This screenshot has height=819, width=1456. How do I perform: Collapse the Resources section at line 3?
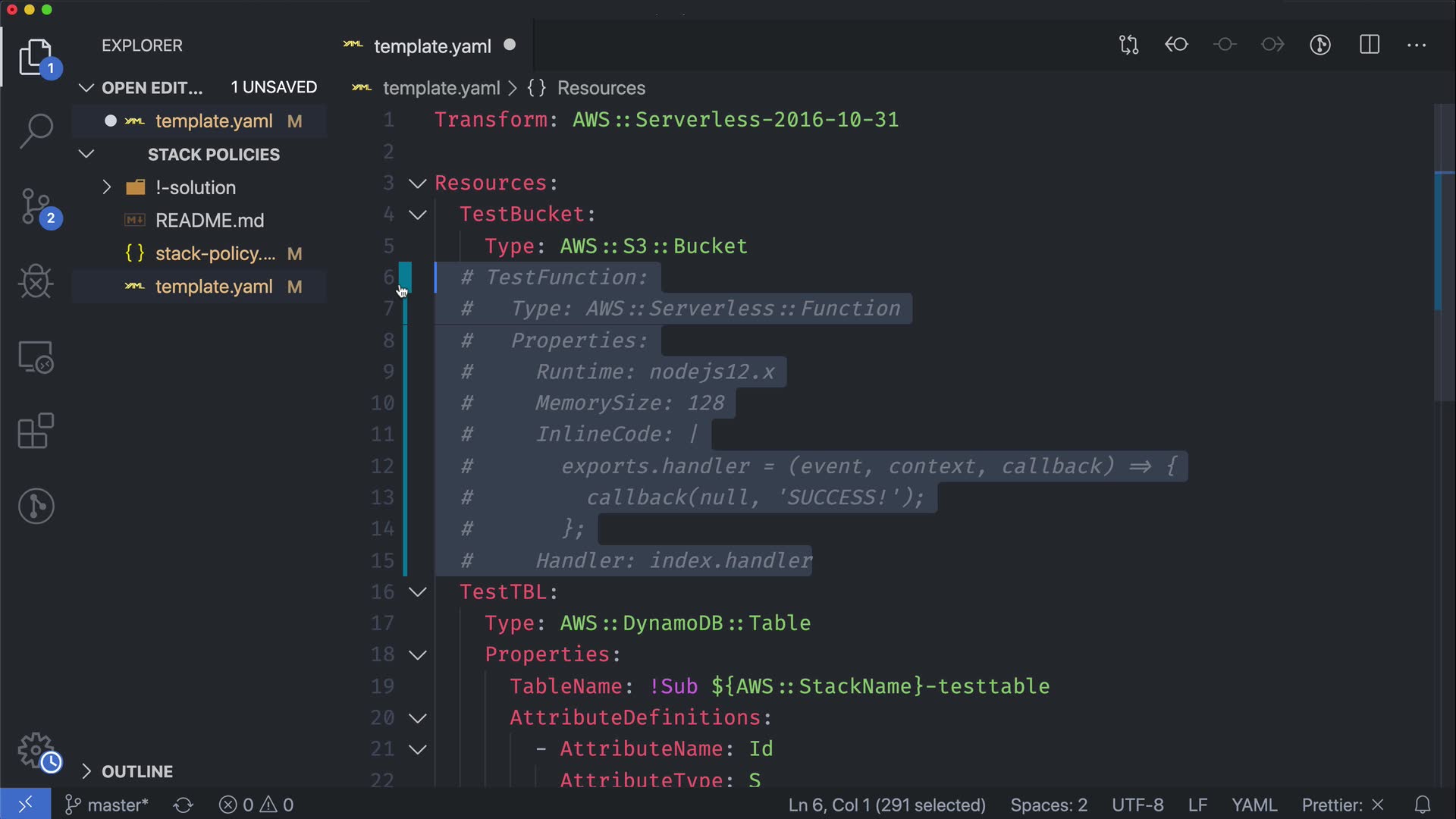pos(418,184)
